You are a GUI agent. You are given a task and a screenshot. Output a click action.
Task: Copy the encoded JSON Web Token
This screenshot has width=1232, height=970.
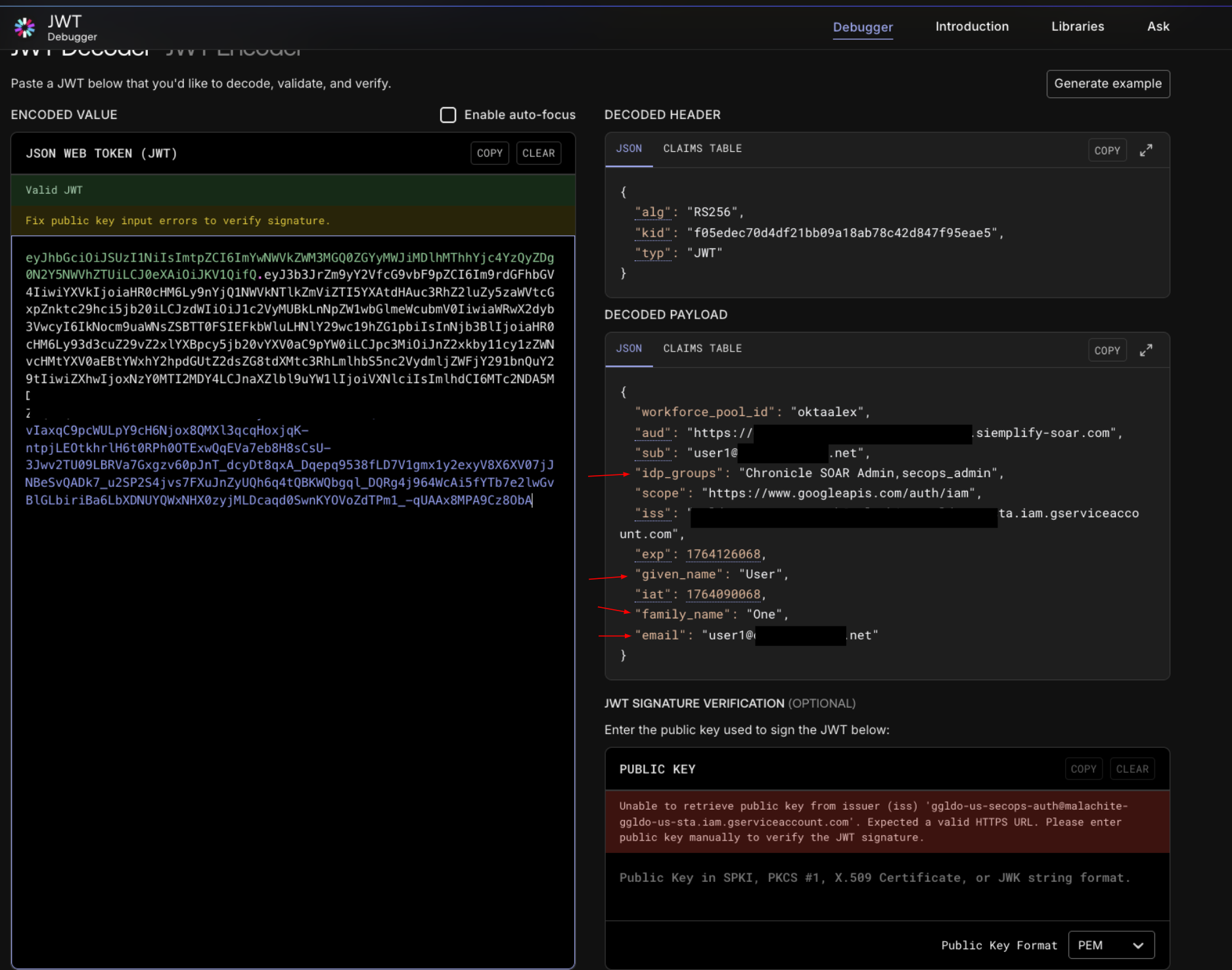(x=490, y=153)
